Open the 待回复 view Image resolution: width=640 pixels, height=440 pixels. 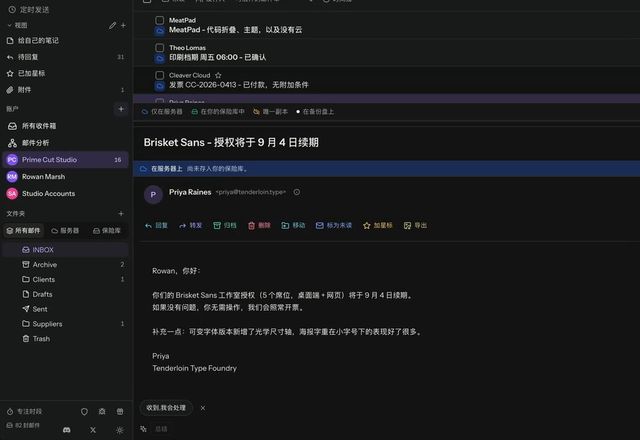tap(65, 57)
